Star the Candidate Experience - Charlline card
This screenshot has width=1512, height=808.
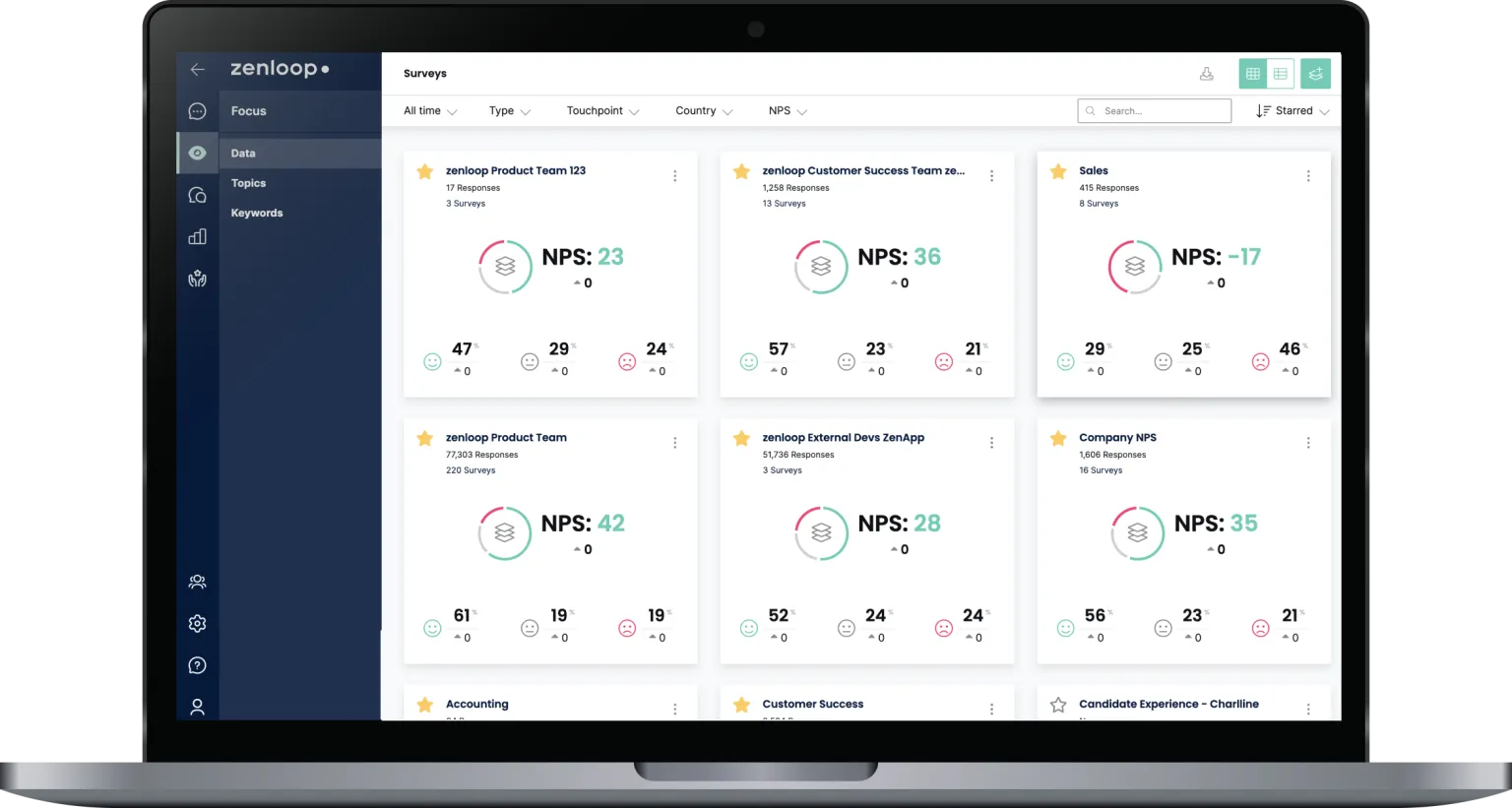pos(1058,705)
